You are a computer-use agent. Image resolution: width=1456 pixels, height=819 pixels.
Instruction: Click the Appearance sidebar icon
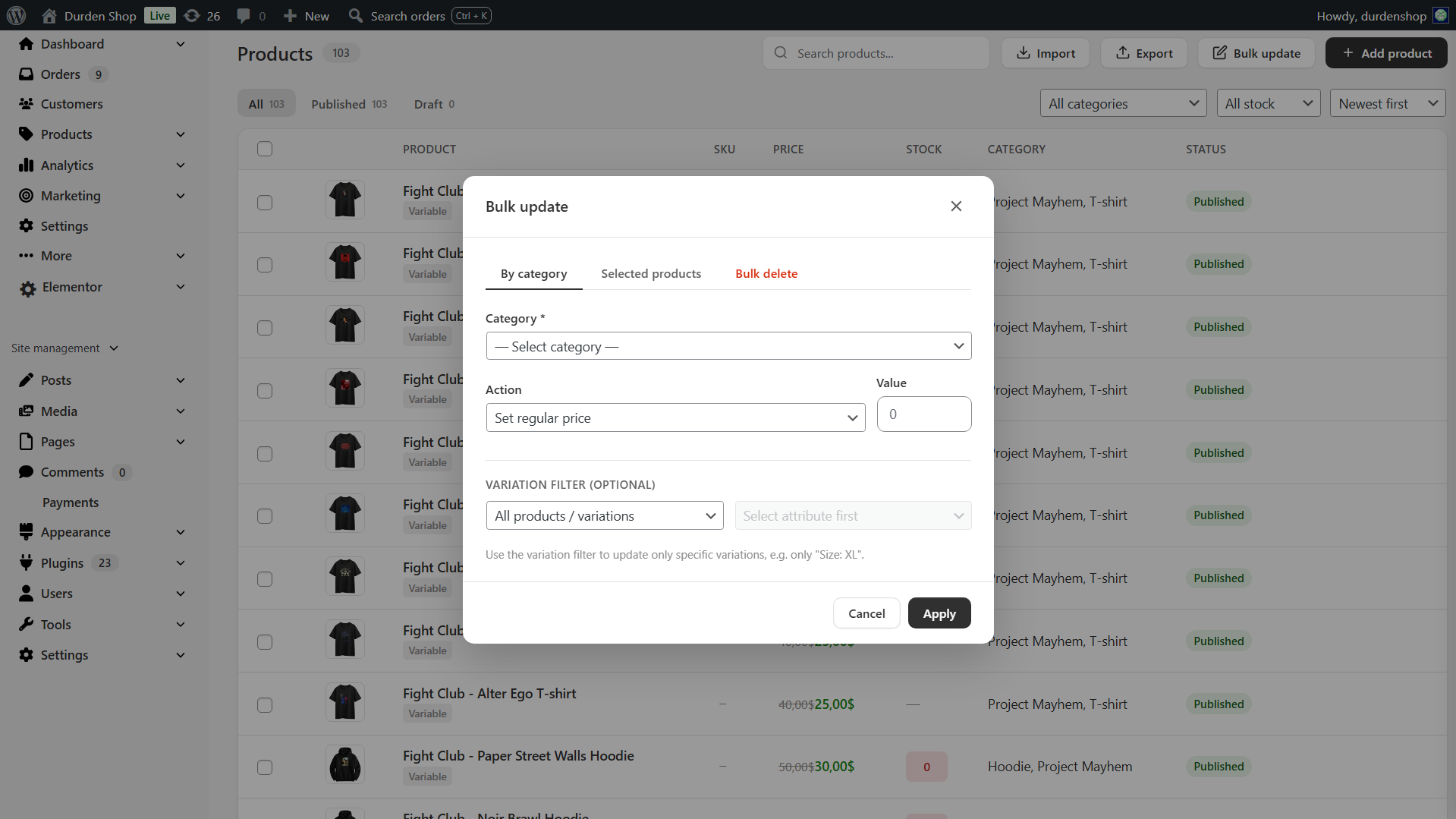[x=27, y=532]
